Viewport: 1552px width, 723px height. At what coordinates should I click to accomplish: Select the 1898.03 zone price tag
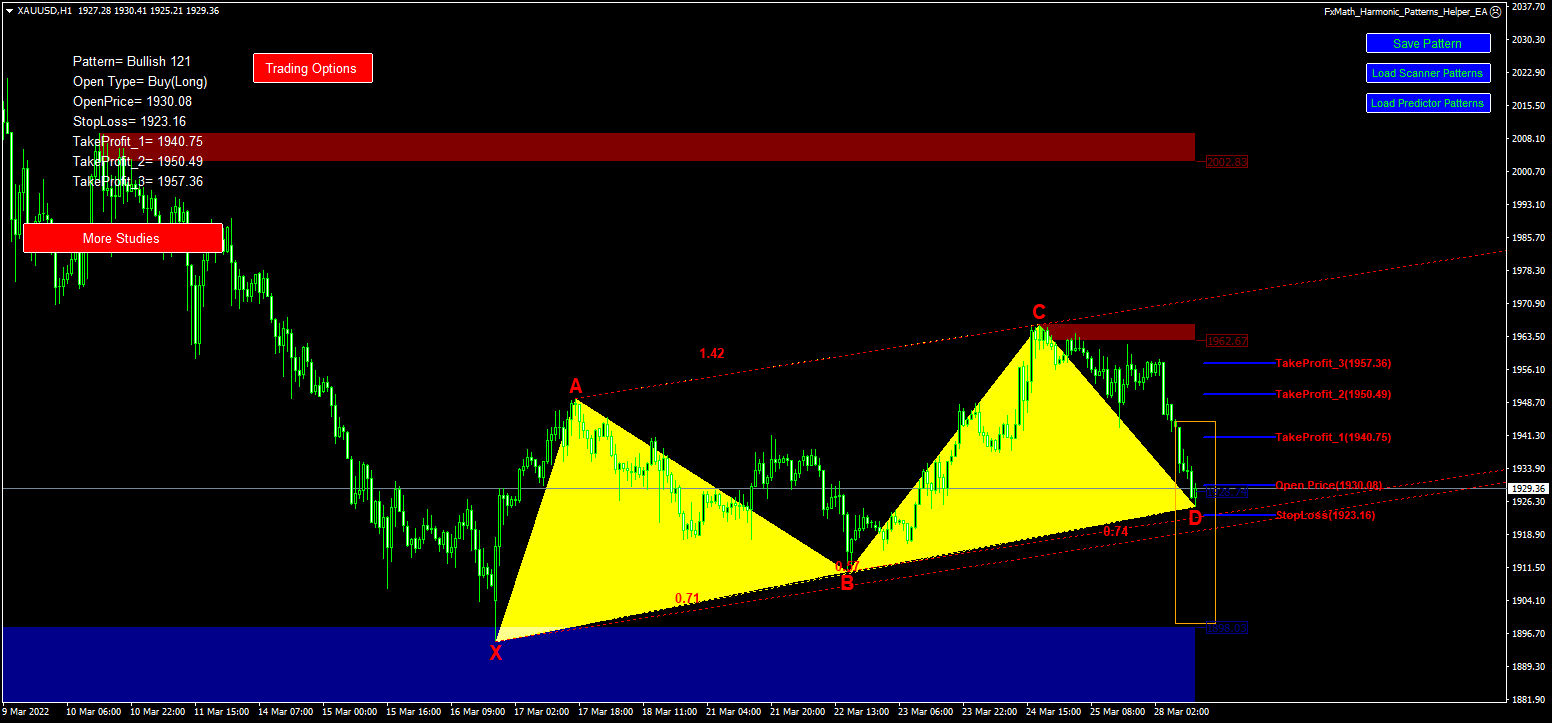1227,628
